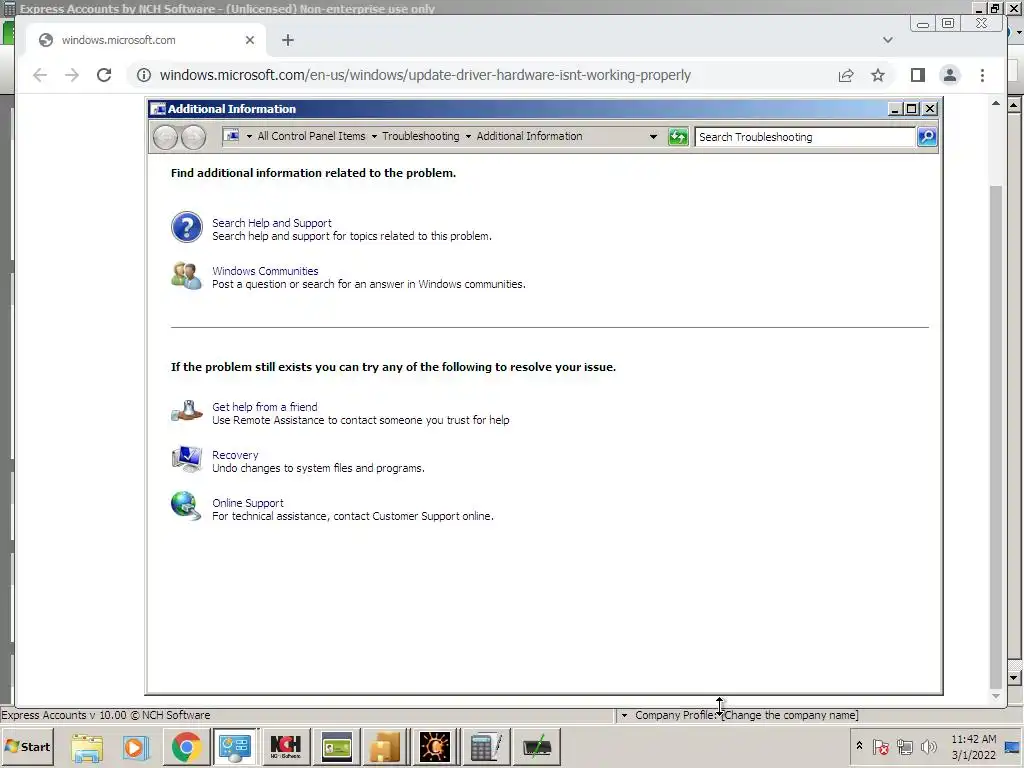Click the Online Support globe icon
1024x768 pixels.
click(x=187, y=507)
